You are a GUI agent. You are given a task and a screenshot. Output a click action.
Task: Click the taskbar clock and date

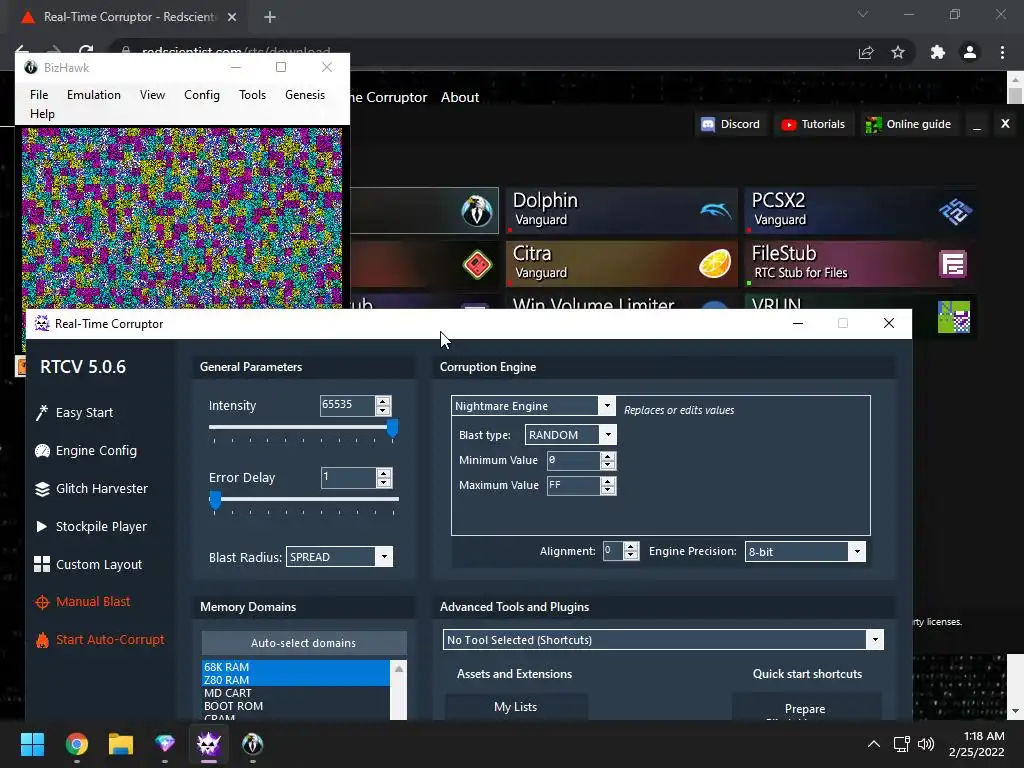977,744
